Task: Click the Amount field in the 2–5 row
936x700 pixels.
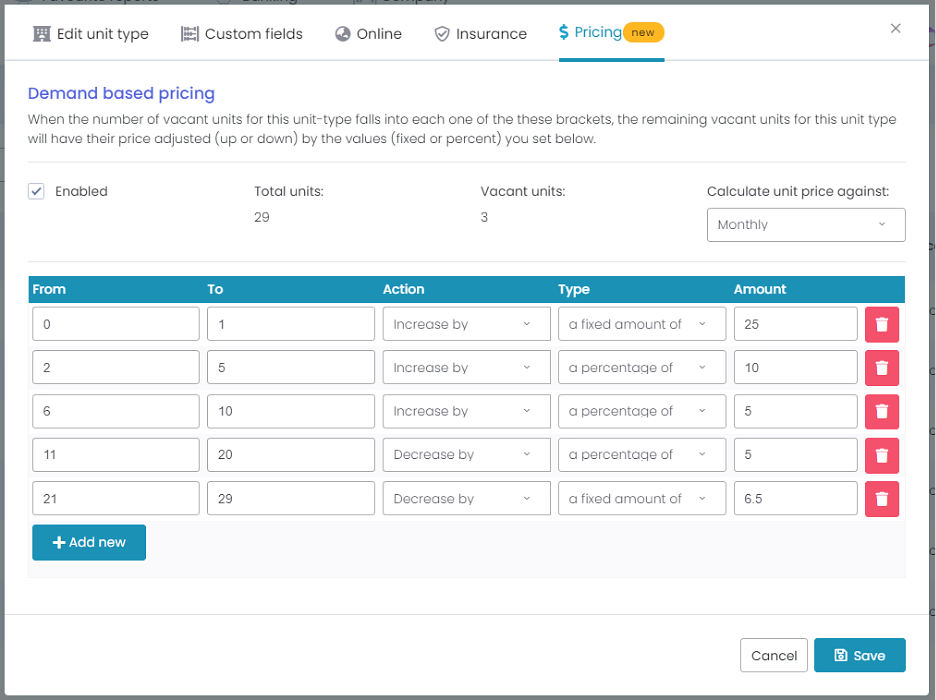Action: pyautogui.click(x=796, y=368)
